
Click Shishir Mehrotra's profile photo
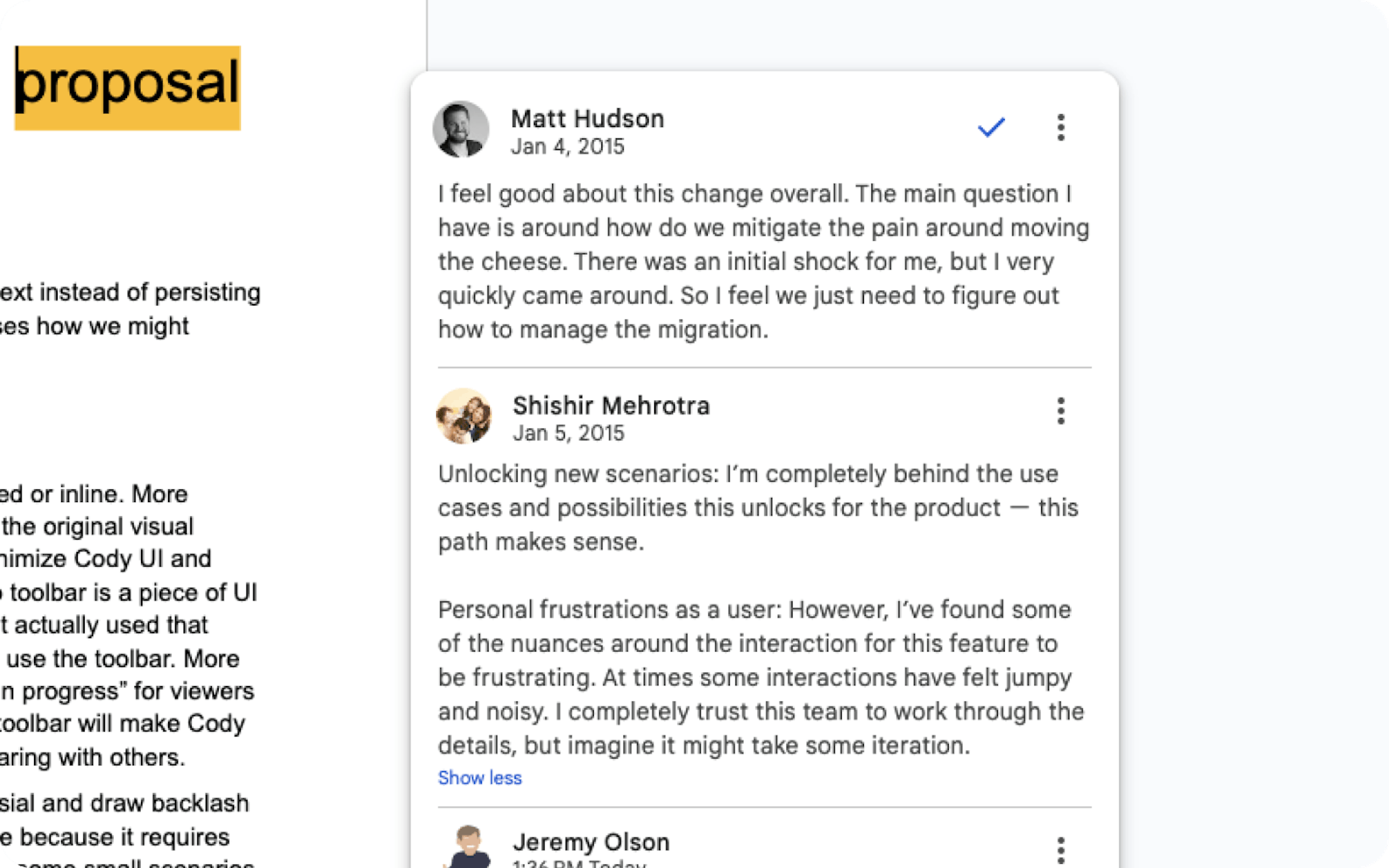pyautogui.click(x=464, y=416)
